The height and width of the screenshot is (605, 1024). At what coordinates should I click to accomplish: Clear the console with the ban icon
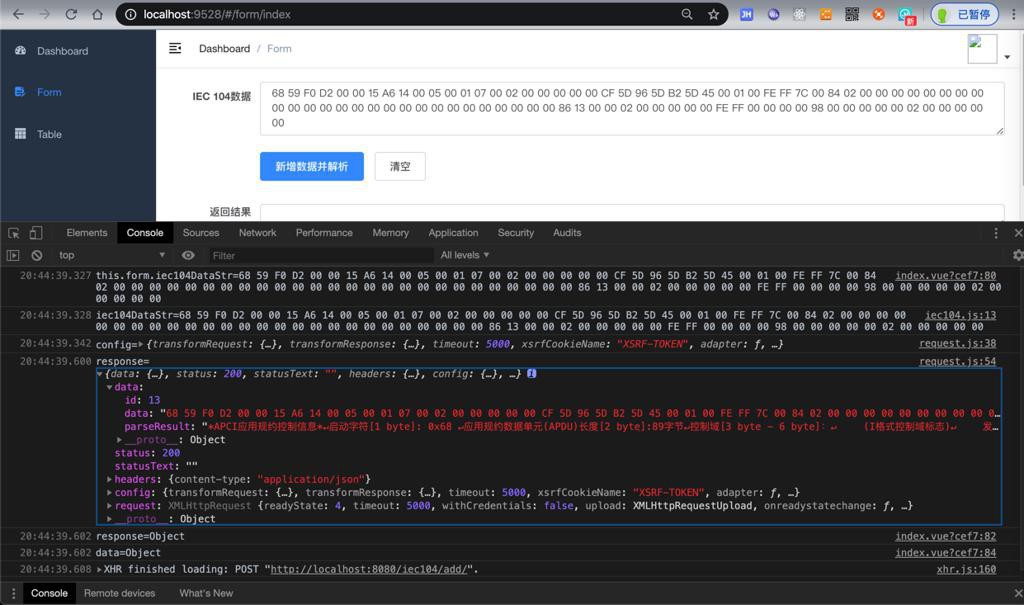coord(37,255)
